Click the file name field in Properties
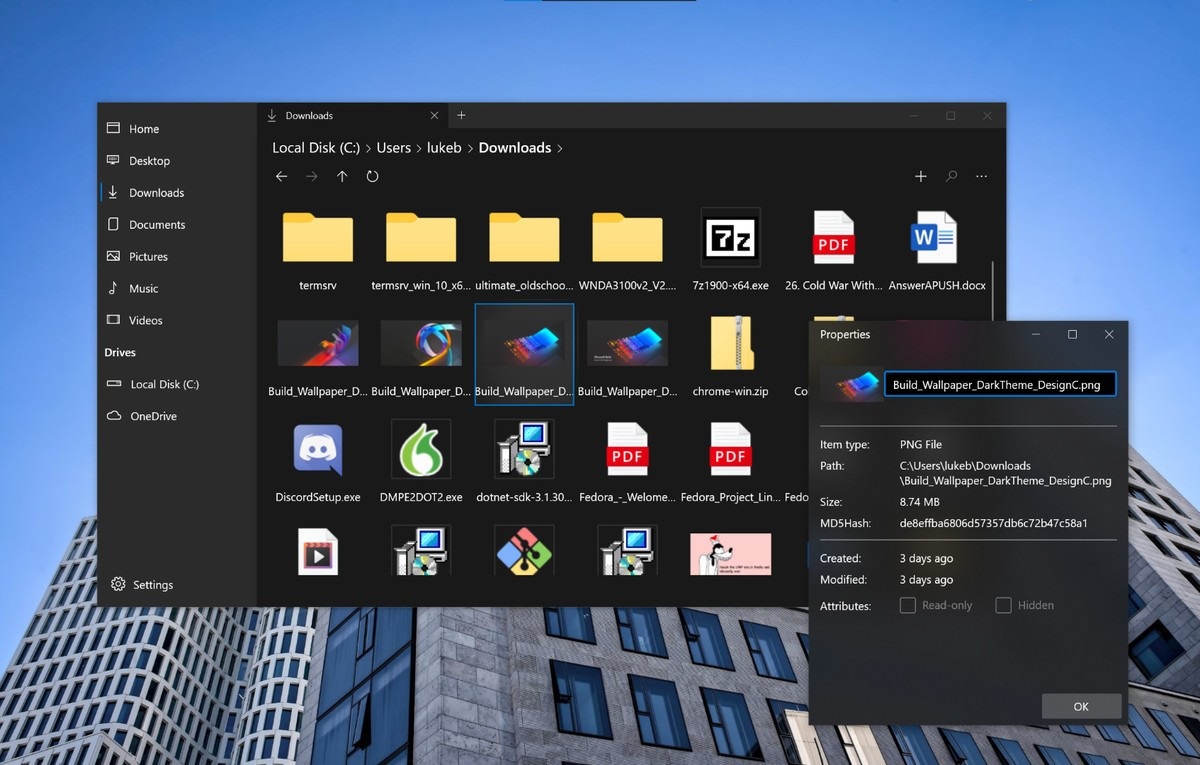Image resolution: width=1200 pixels, height=765 pixels. (x=999, y=385)
